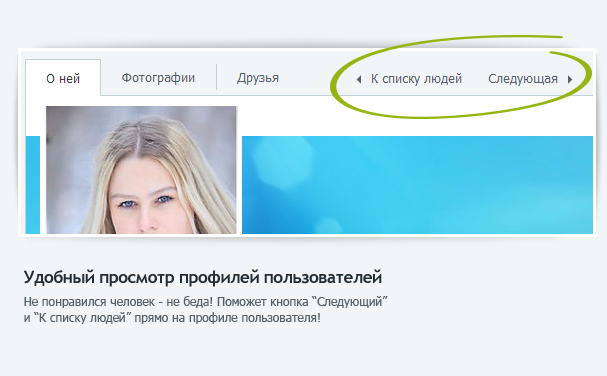Viewport: 607px width, 376px height.
Task: Go back via "К списку людей" link
Action: (416, 79)
